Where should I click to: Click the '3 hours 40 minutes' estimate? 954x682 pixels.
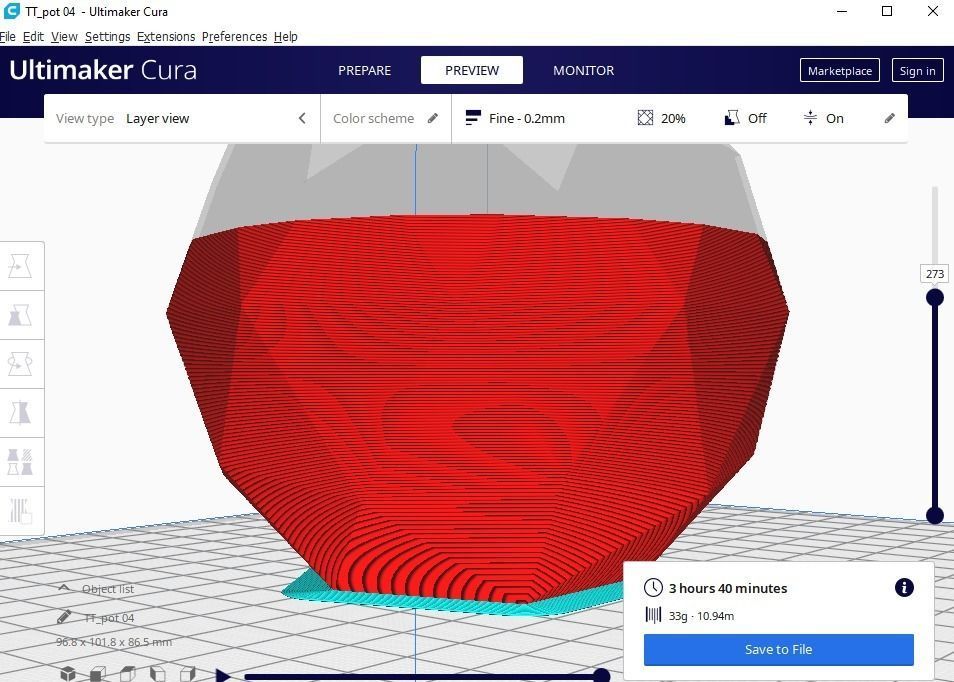[728, 588]
